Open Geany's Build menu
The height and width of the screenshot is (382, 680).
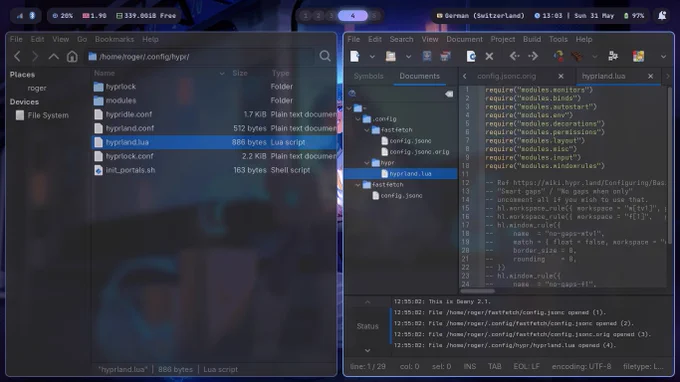click(532, 39)
